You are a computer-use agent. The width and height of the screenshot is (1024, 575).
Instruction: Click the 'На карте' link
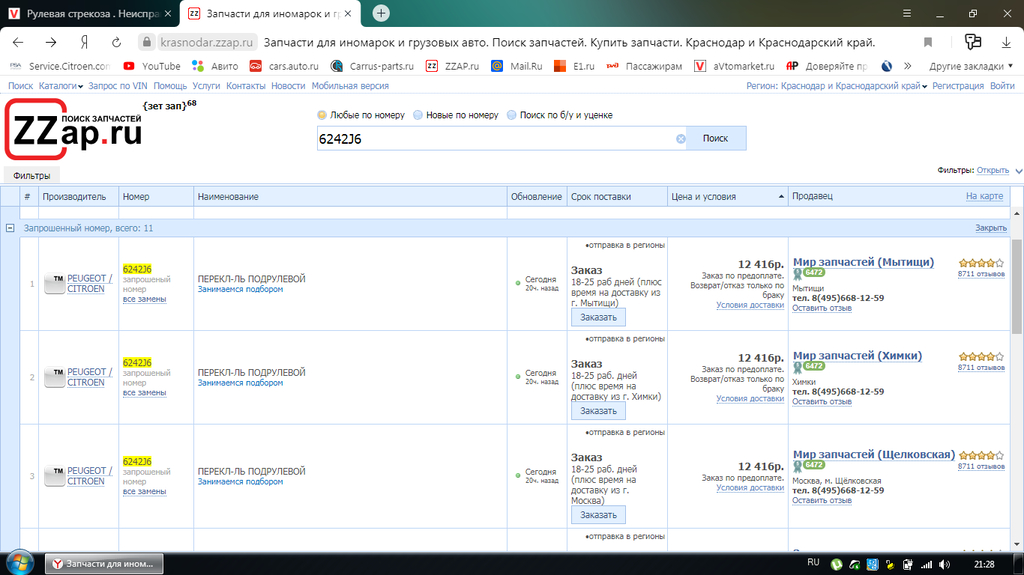click(x=984, y=196)
